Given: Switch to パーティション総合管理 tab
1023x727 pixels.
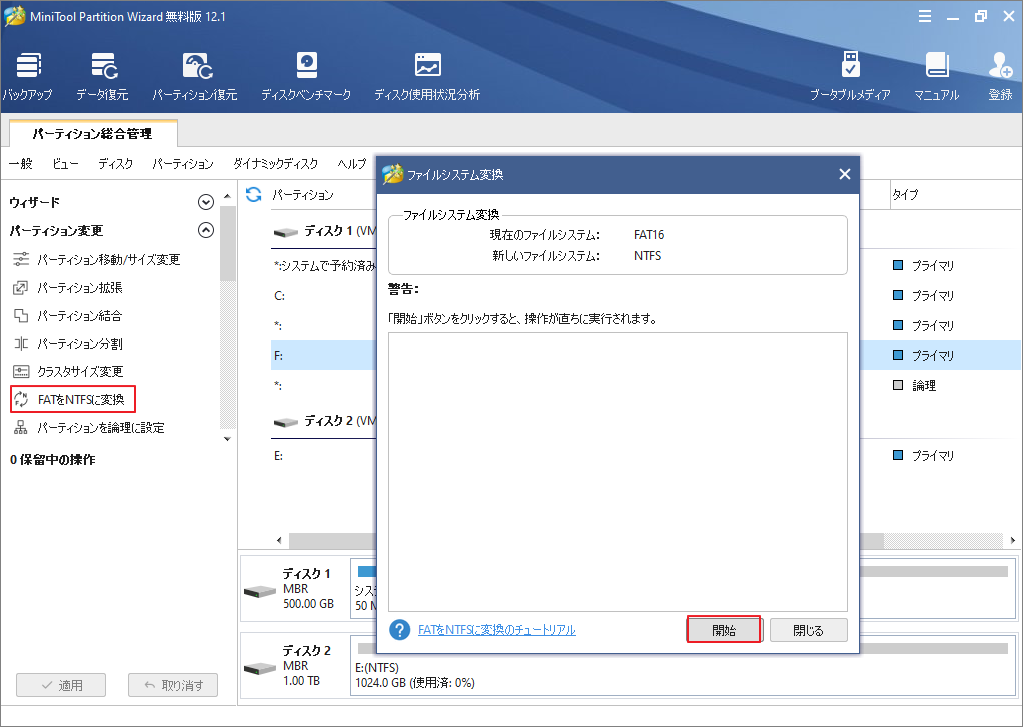Looking at the screenshot, I should (x=92, y=133).
